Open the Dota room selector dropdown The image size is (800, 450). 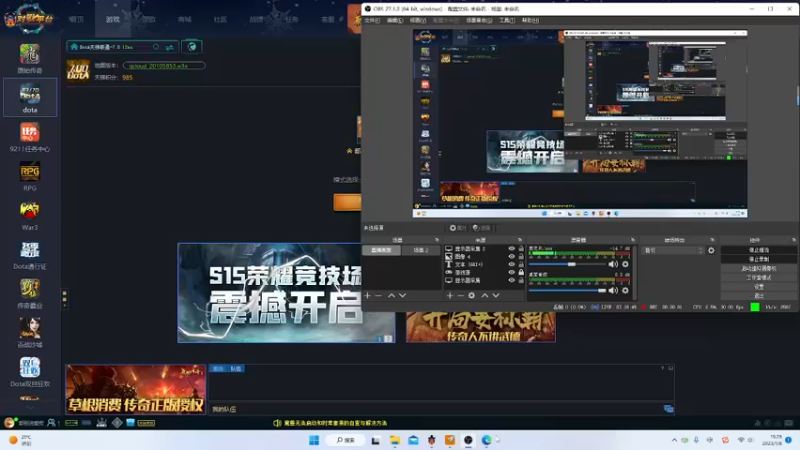tap(122, 47)
